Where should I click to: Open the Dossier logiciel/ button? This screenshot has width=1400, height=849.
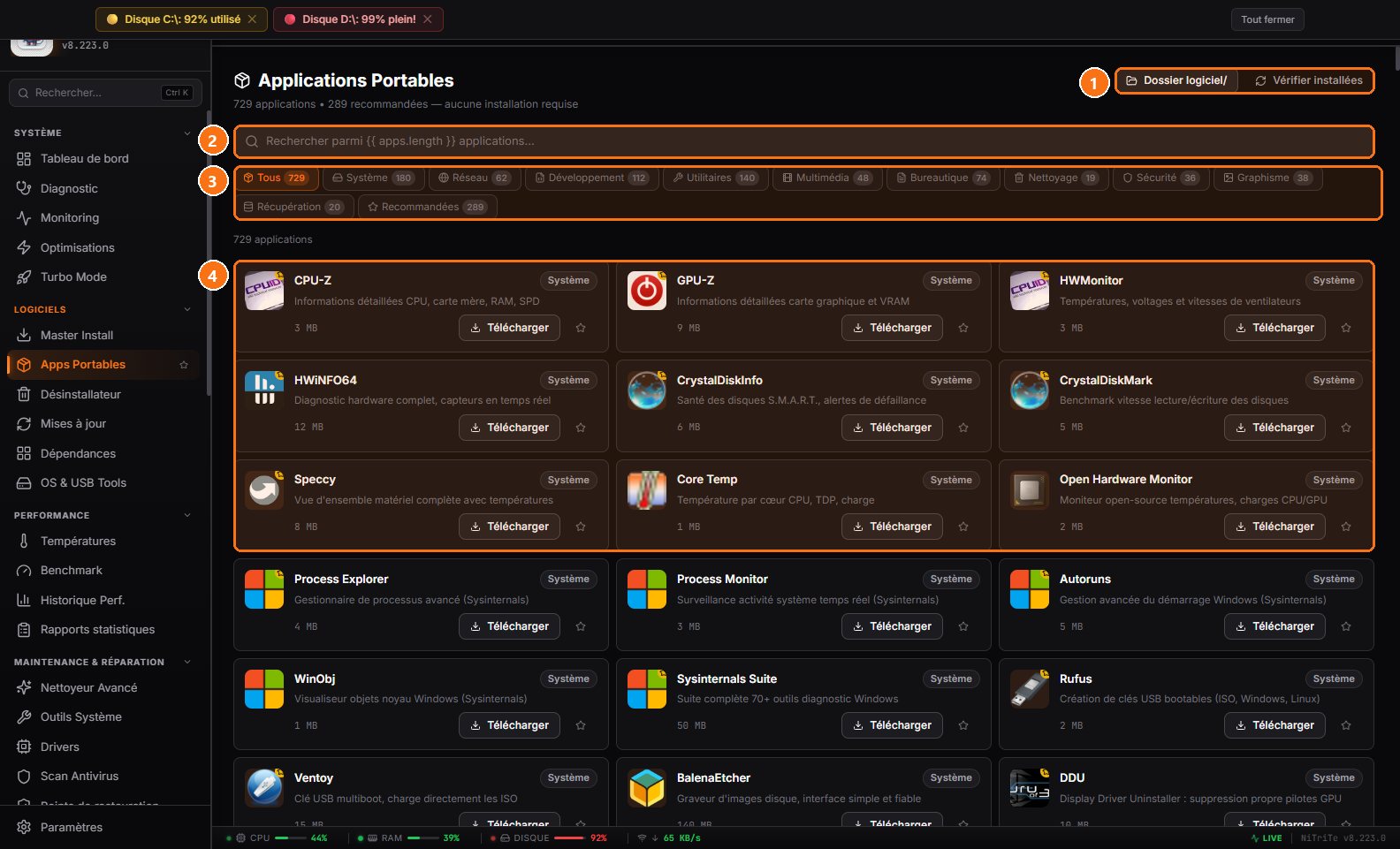tap(1176, 80)
